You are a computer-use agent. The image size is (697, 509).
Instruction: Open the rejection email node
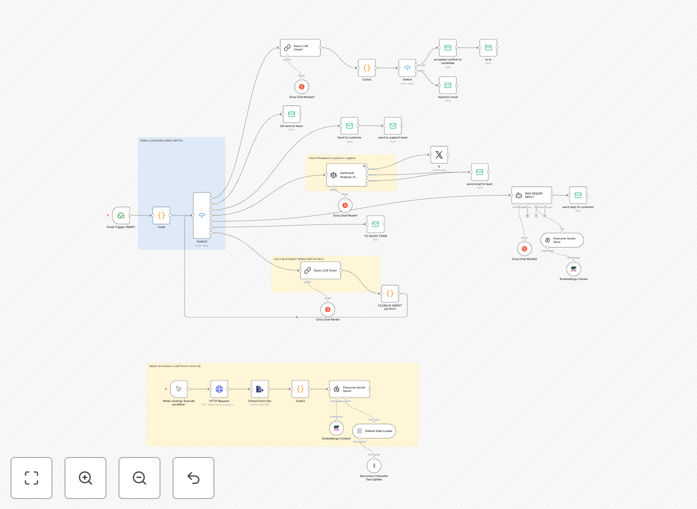coord(448,85)
